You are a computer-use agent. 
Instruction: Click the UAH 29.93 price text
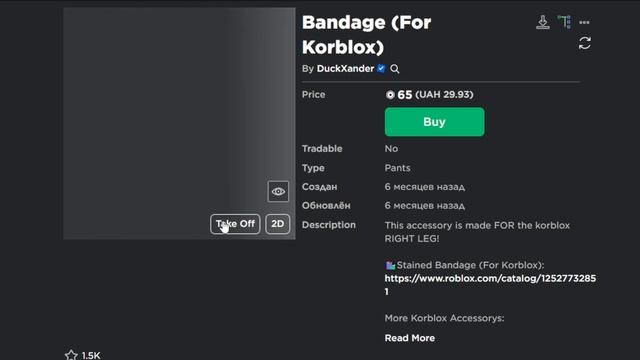point(444,94)
